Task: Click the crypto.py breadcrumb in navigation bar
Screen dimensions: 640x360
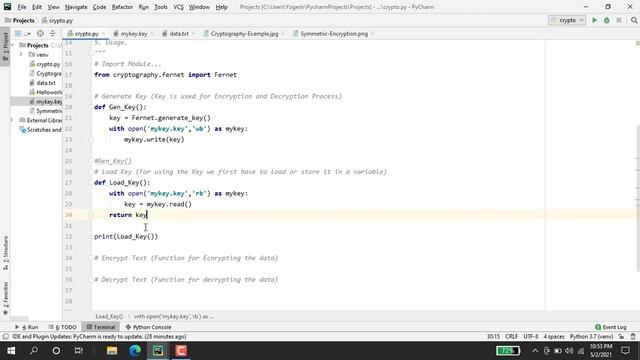Action: (57, 20)
